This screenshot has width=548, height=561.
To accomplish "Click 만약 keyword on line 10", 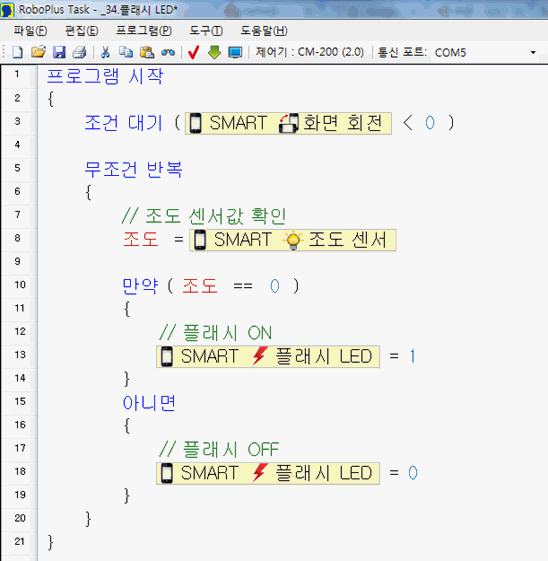I will tap(140, 286).
